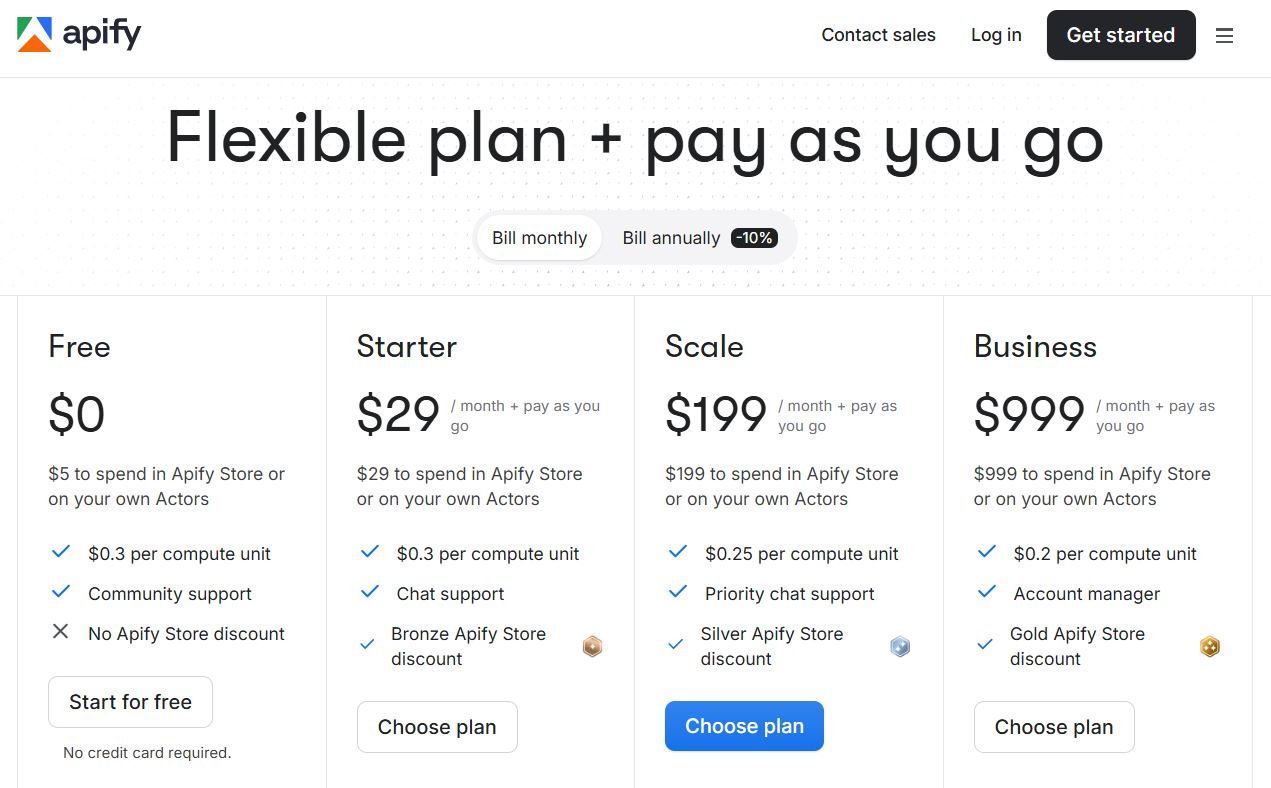Click the Bronze Apify Store discount badge icon
This screenshot has width=1271, height=788.
[x=592, y=646]
